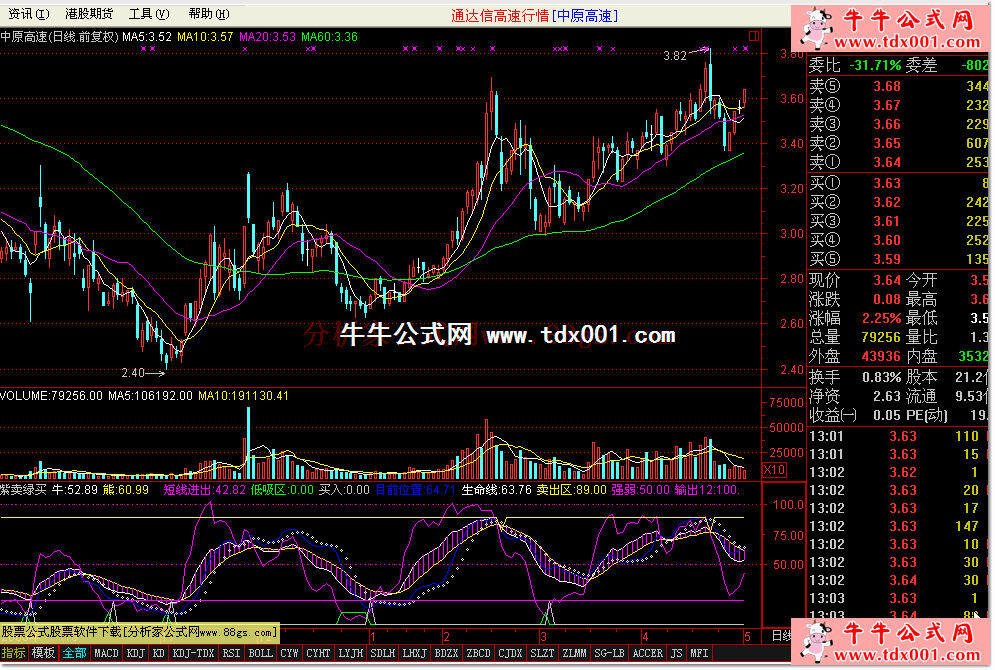This screenshot has width=995, height=670.
Task: Click the volume MA5:106192.00 label
Action: [x=150, y=396]
